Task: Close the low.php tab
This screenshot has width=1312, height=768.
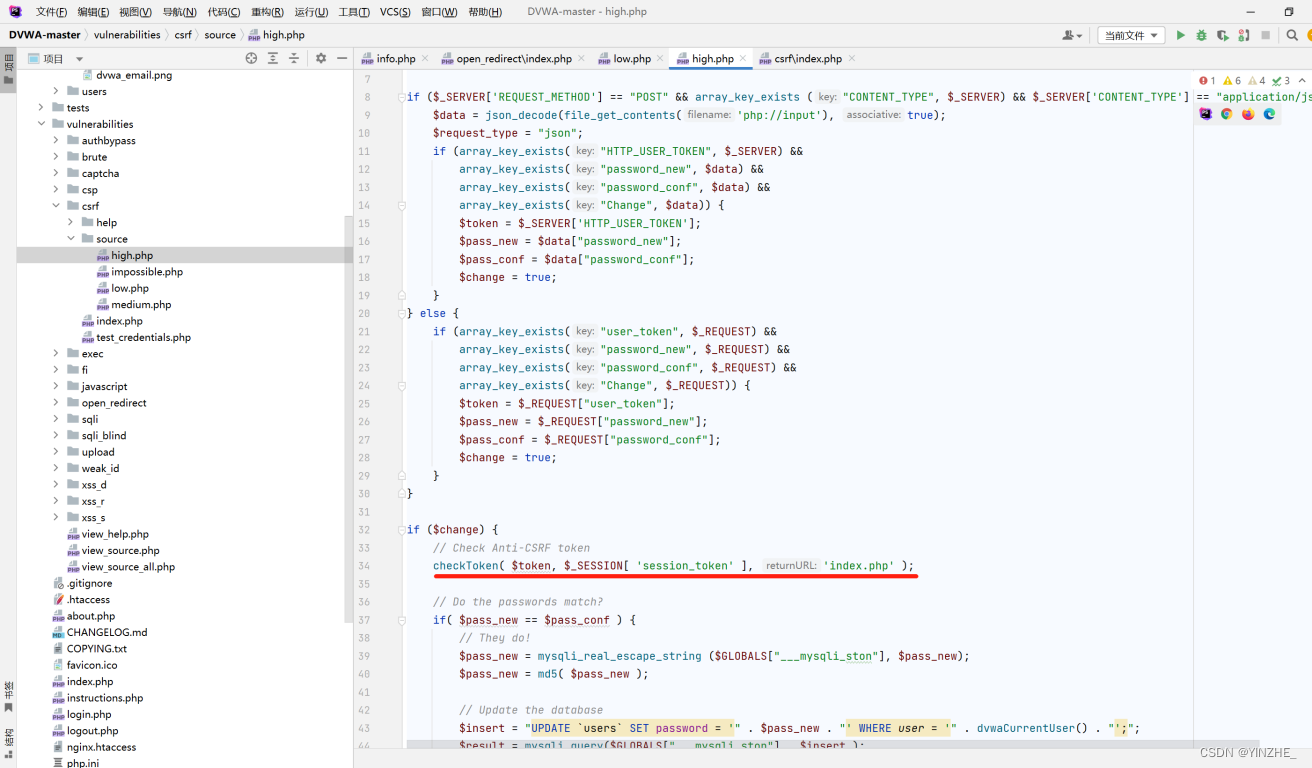Action: [x=660, y=58]
